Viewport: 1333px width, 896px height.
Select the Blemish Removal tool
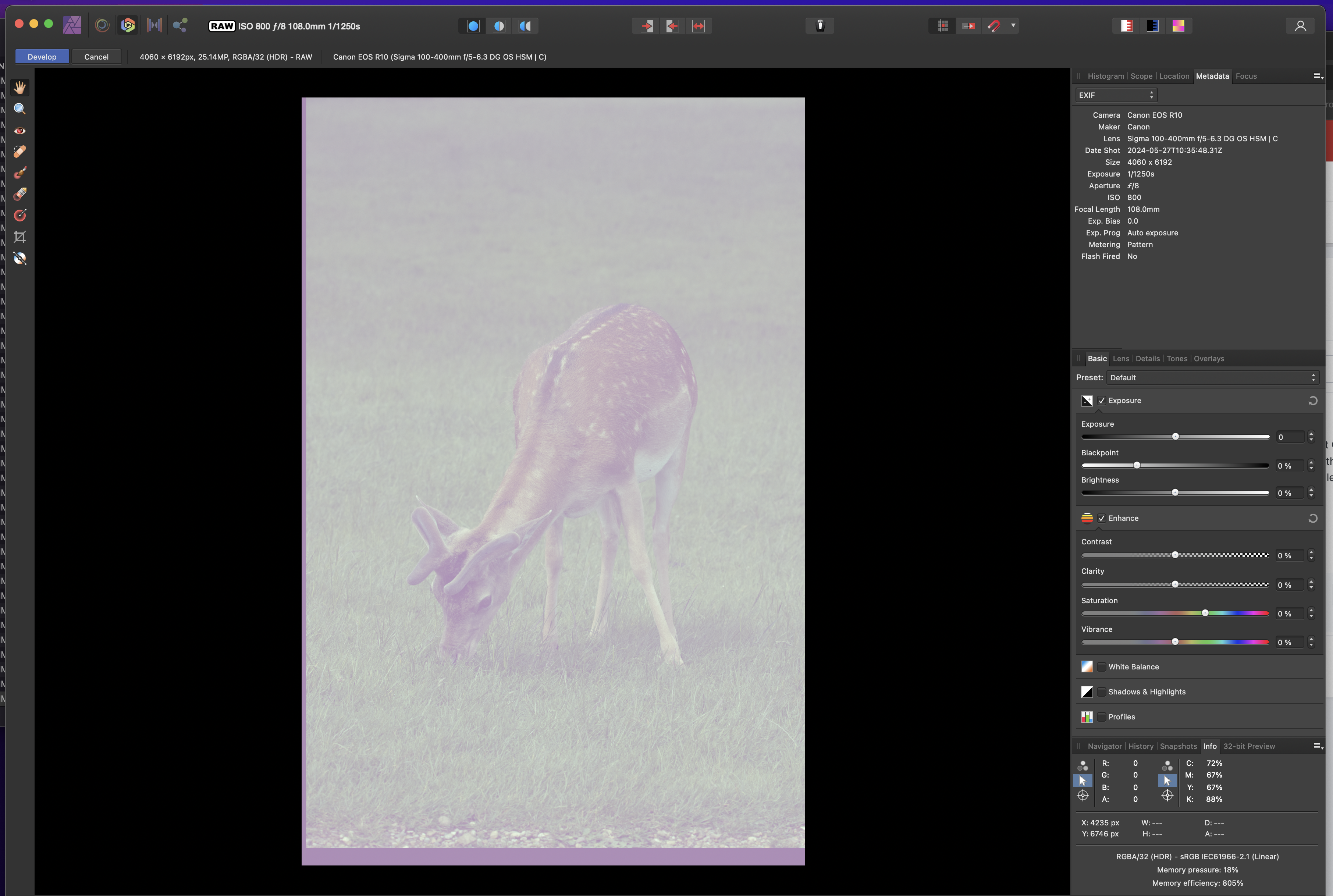point(19,152)
